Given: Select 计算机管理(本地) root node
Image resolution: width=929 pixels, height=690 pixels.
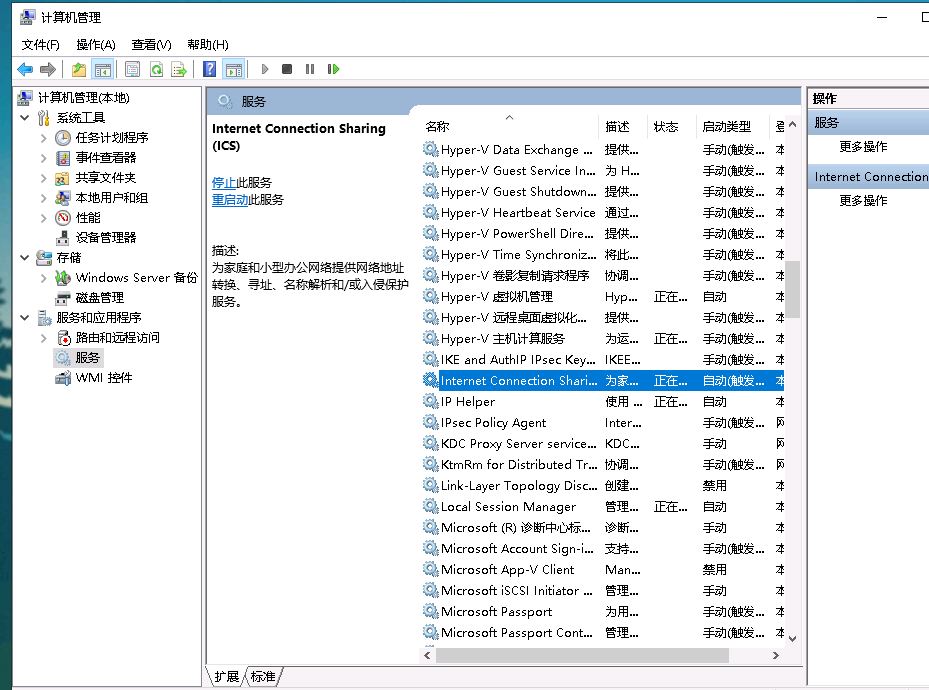Looking at the screenshot, I should point(84,98).
